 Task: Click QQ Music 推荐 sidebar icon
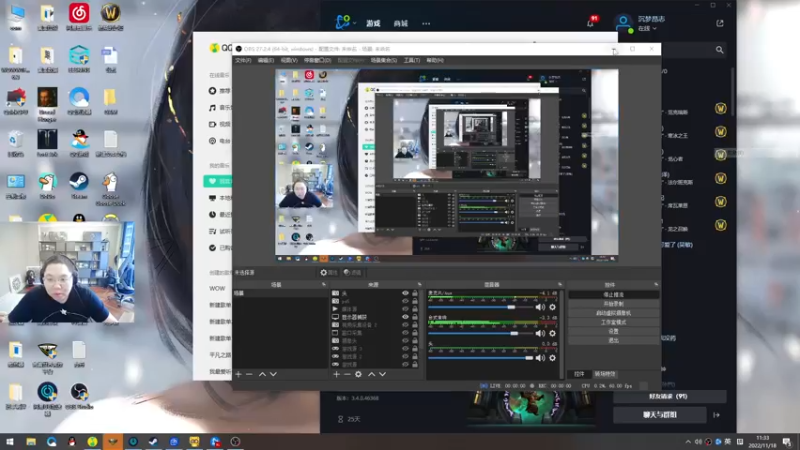click(x=212, y=91)
